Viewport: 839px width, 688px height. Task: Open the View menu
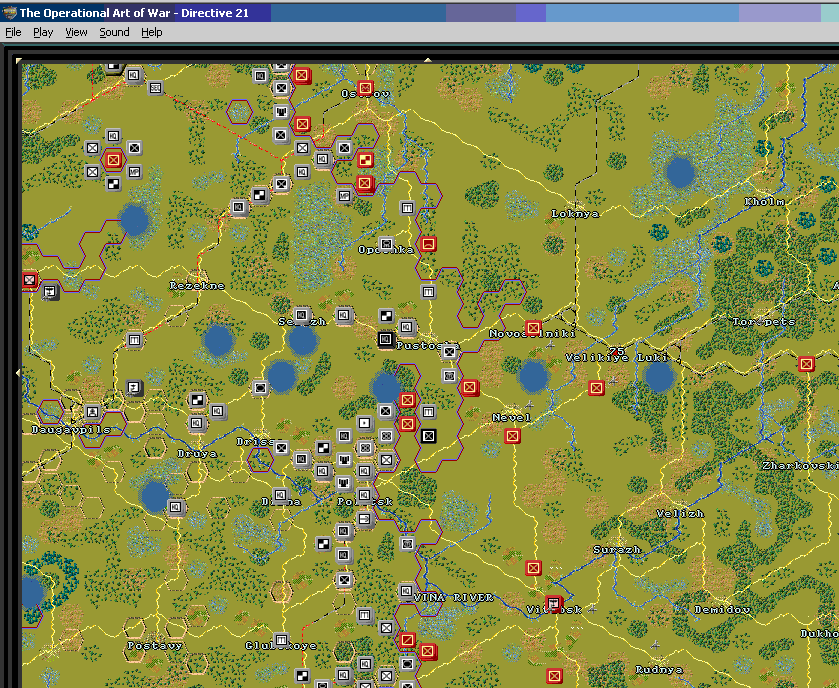pos(76,32)
